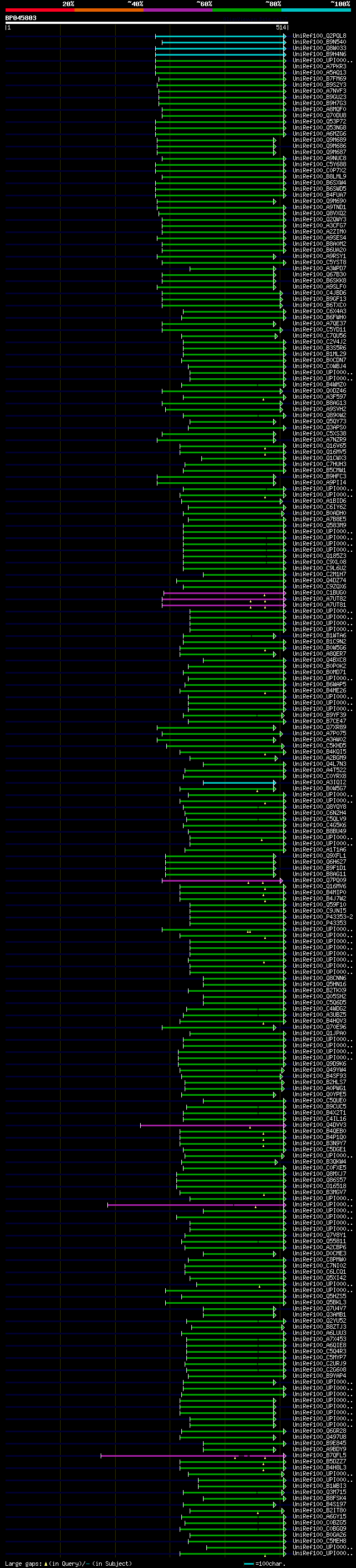Open hit UniRef100_Q70DU8
The width and height of the screenshot is (356, 1568).
coord(319,115)
